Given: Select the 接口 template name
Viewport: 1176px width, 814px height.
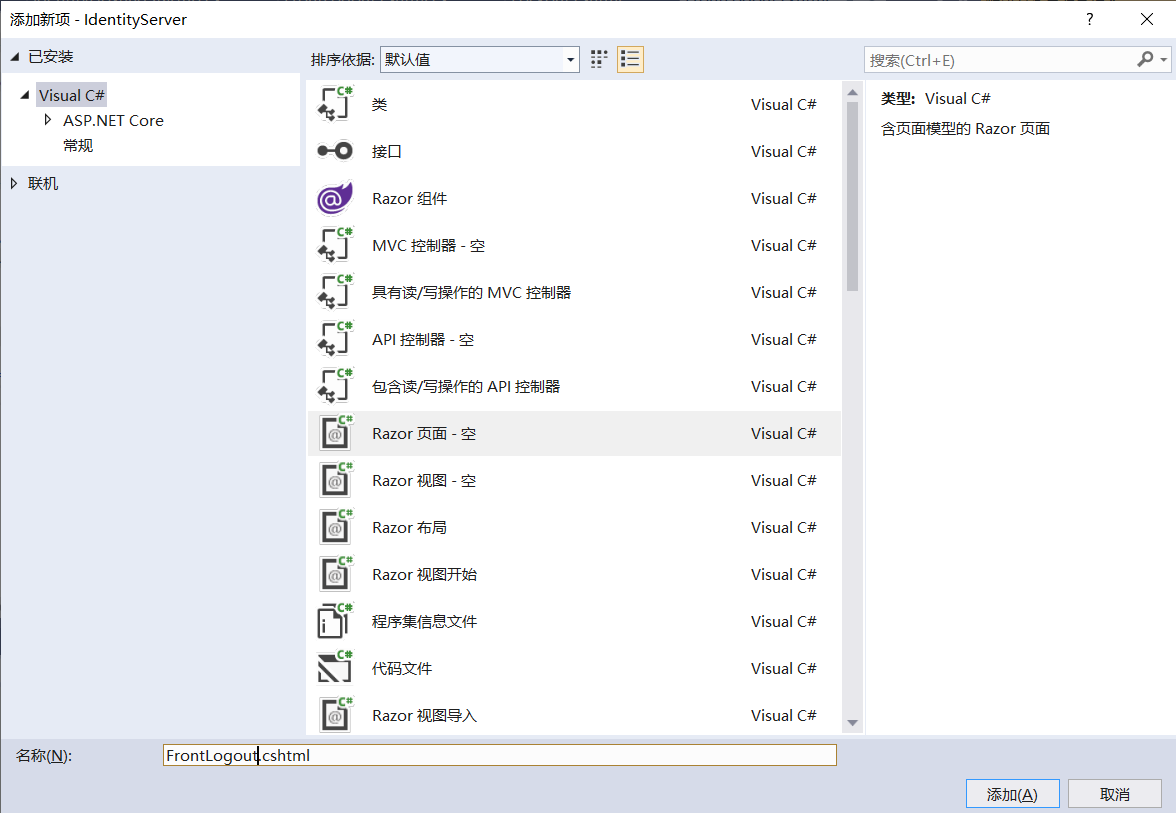Looking at the screenshot, I should 387,152.
